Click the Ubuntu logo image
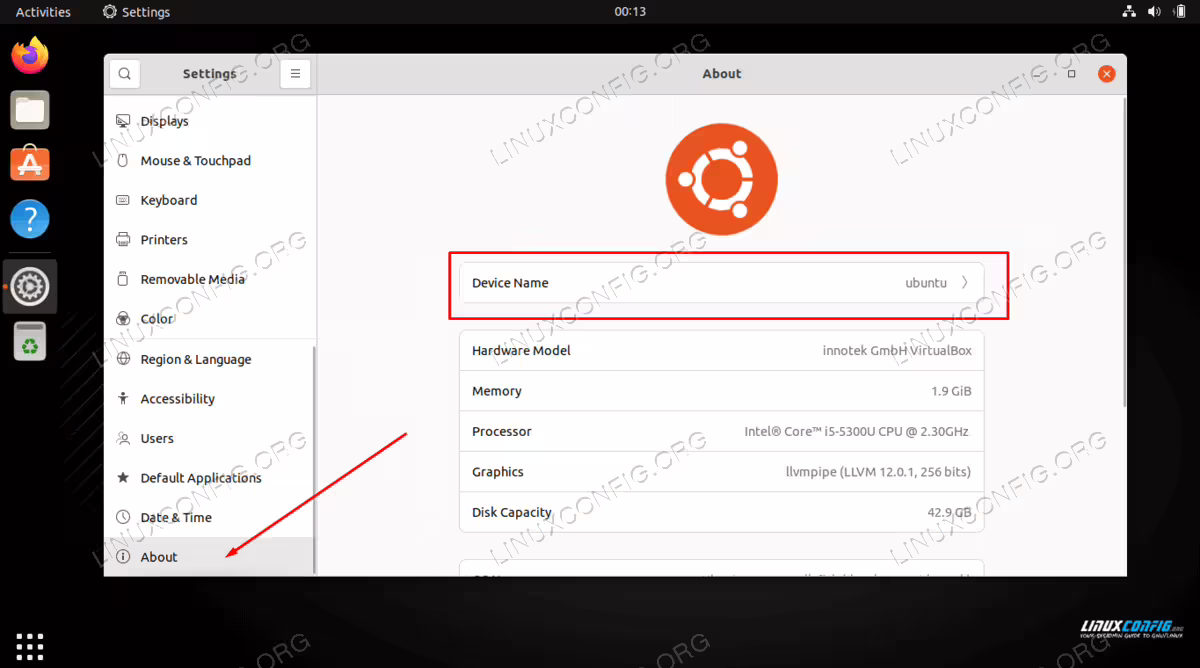The height and width of the screenshot is (668, 1200). point(721,179)
